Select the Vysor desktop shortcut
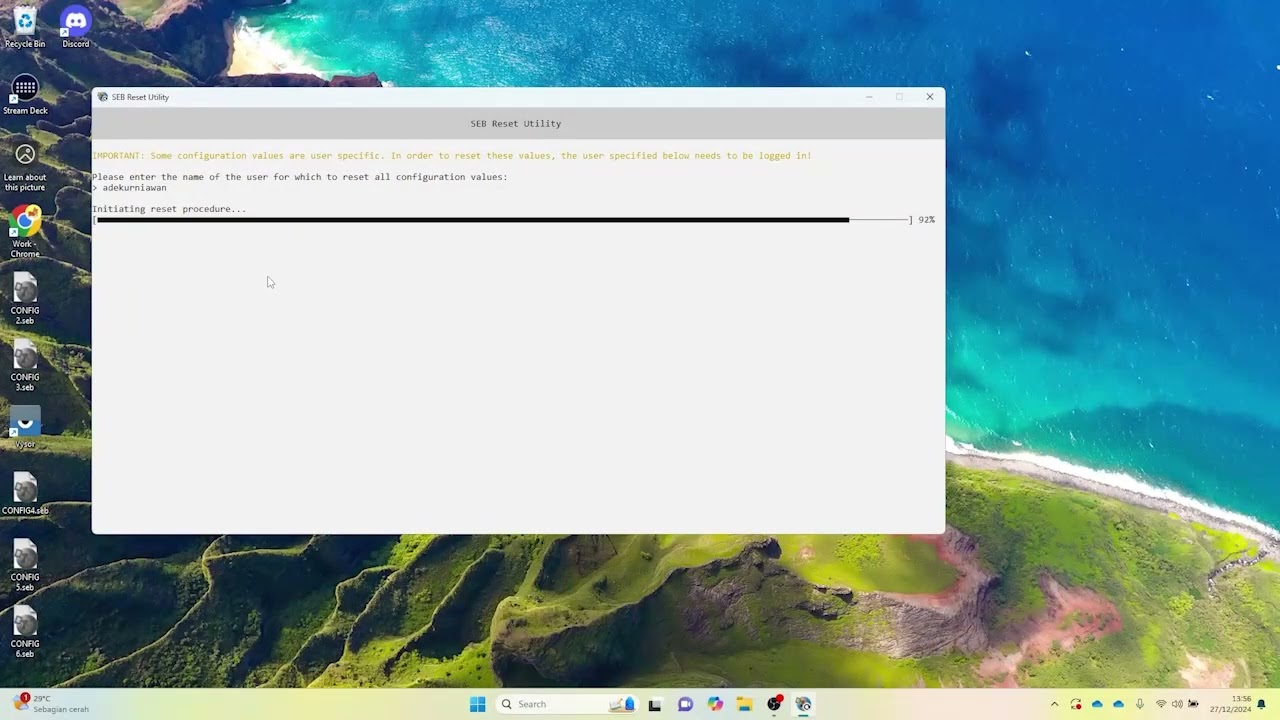This screenshot has height=720, width=1280. pyautogui.click(x=25, y=428)
